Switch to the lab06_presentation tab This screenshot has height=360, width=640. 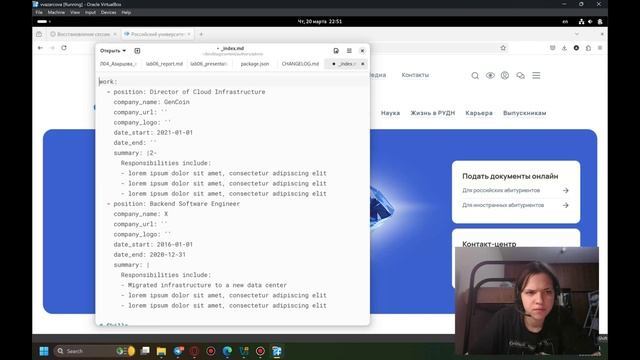[x=209, y=64]
